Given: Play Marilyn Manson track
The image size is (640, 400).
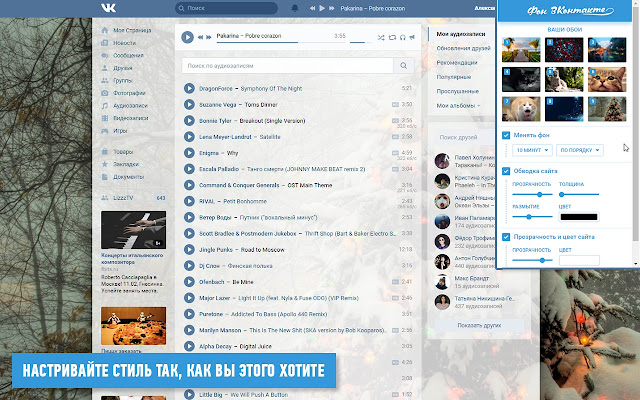Looking at the screenshot, I should [x=189, y=330].
